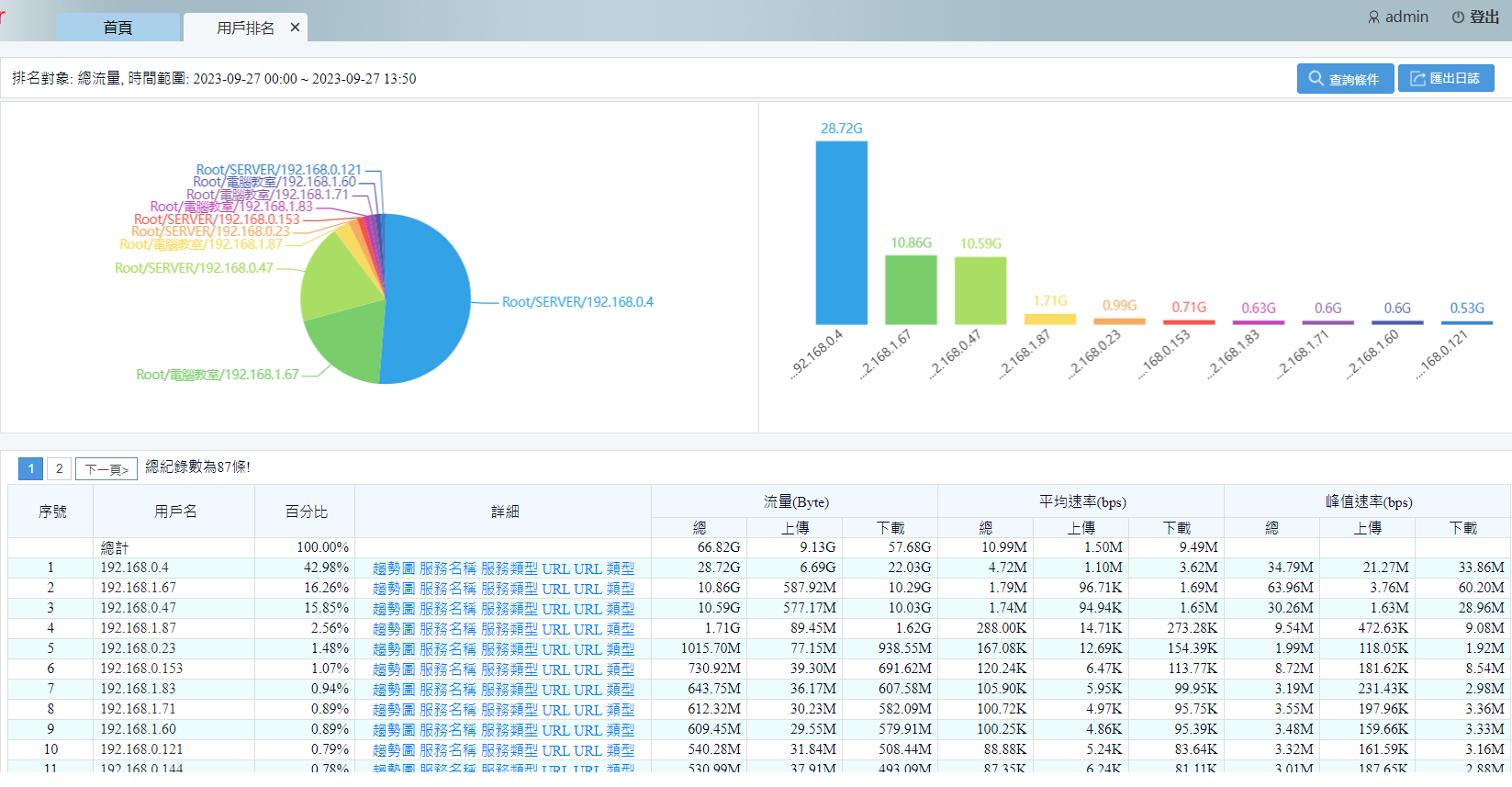Click pie label Root/SERVER/192.168.0.47

(x=194, y=268)
